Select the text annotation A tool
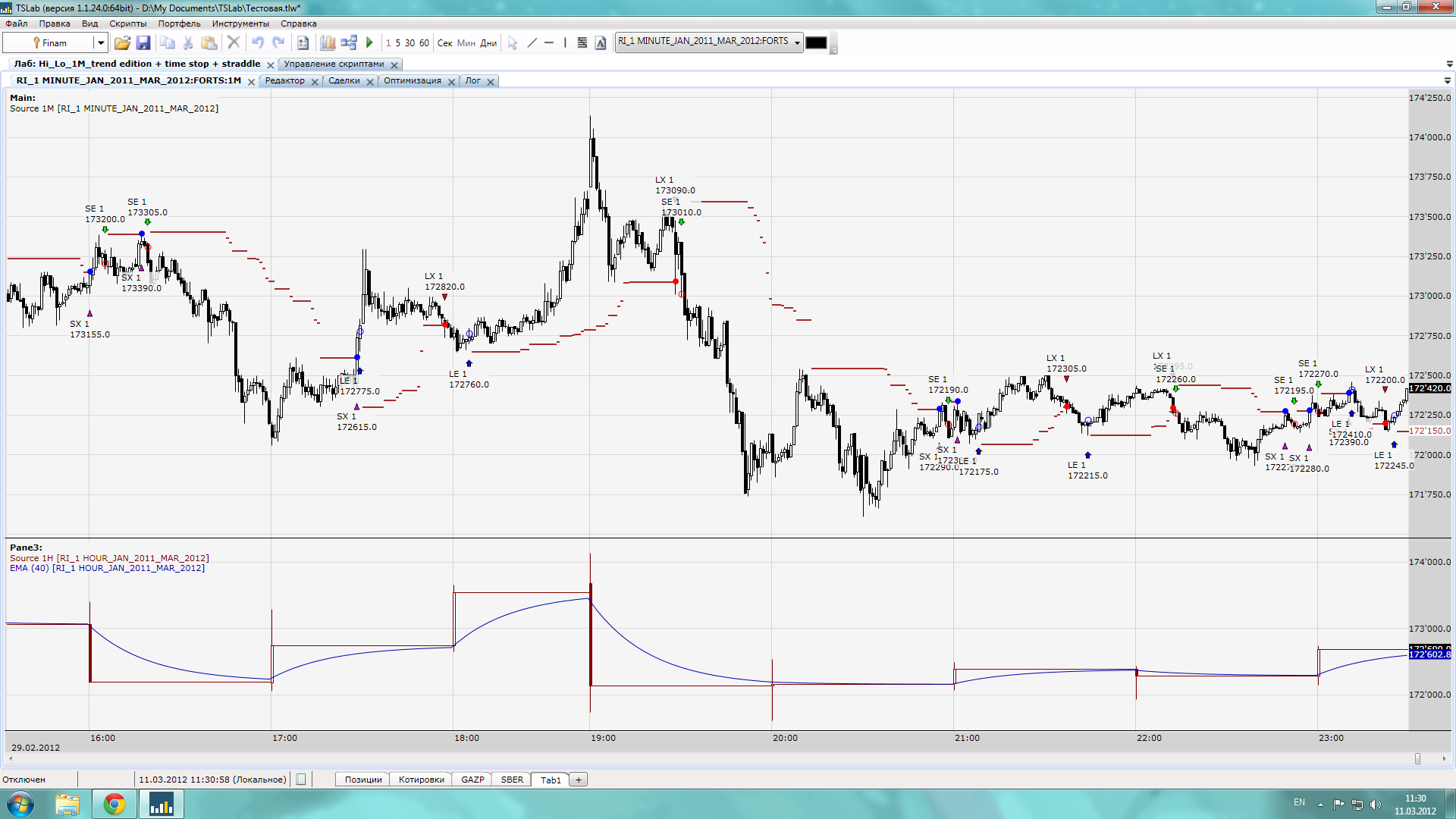The height and width of the screenshot is (819, 1456). click(x=601, y=43)
